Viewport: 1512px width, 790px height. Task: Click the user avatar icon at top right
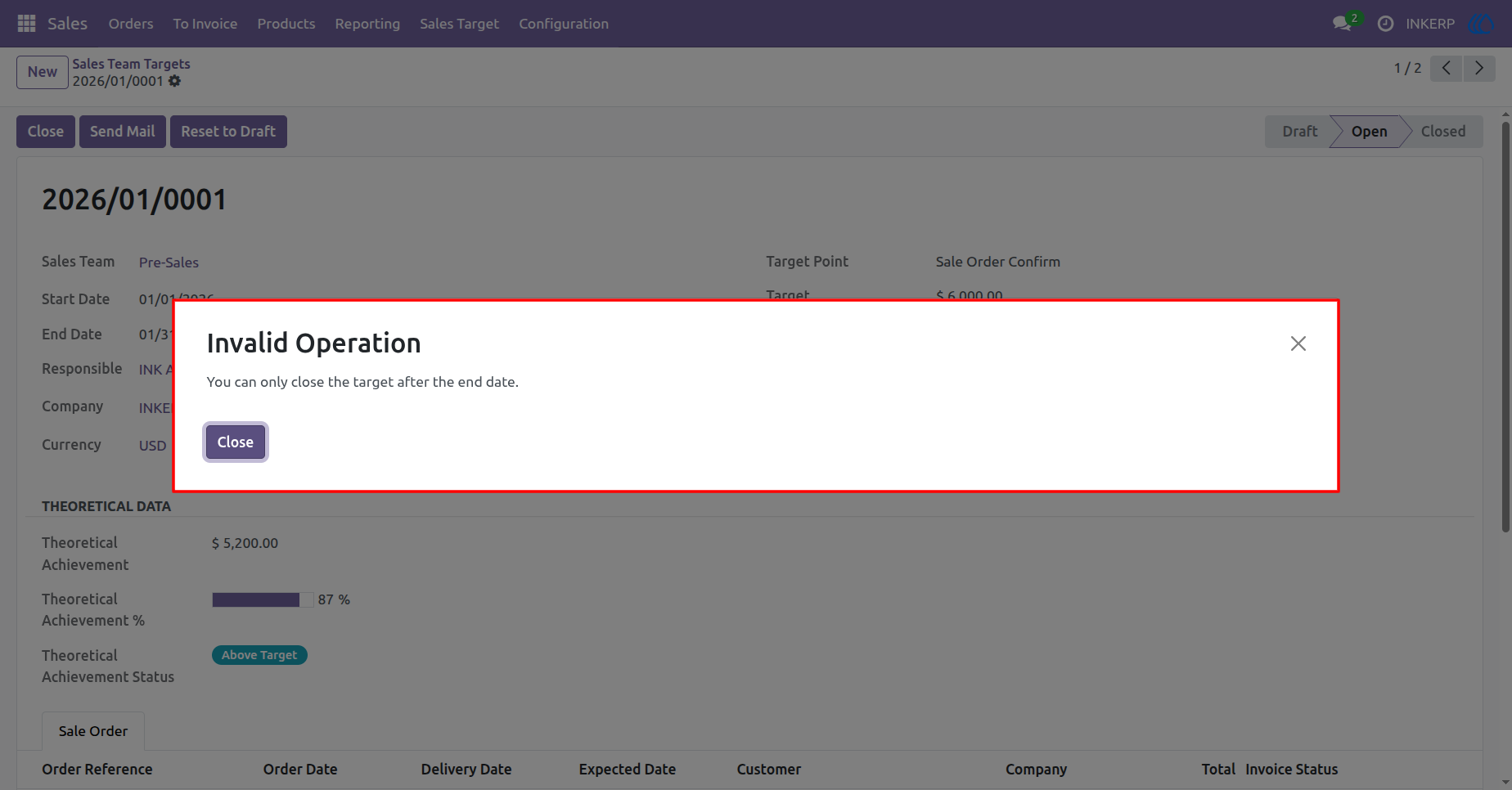[1483, 24]
